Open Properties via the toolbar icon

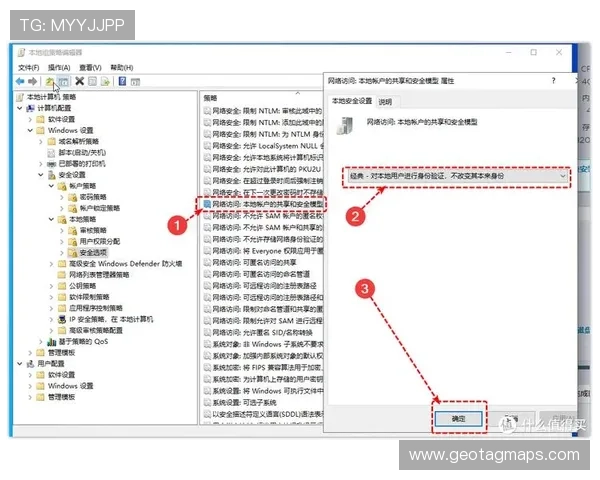(x=92, y=81)
